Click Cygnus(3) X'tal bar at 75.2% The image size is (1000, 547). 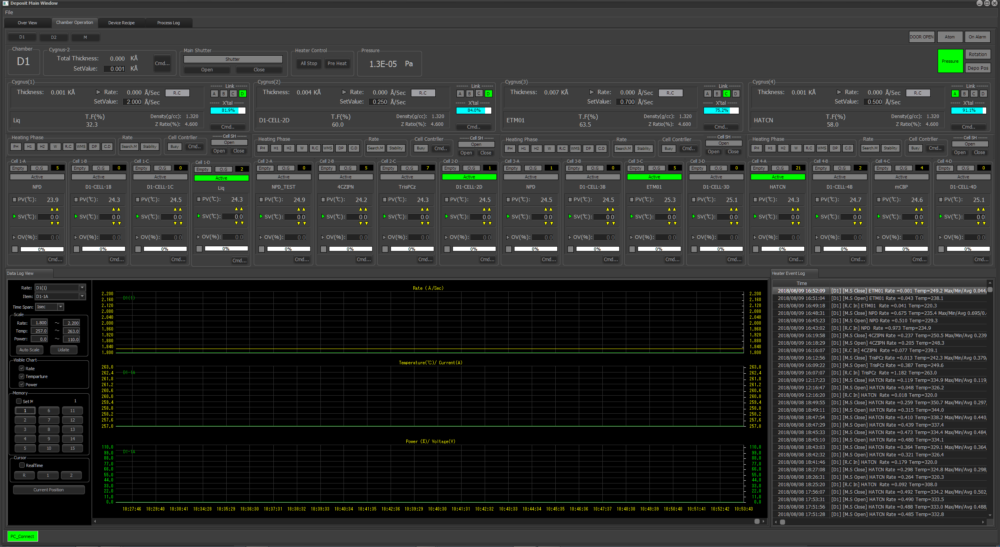pos(721,110)
